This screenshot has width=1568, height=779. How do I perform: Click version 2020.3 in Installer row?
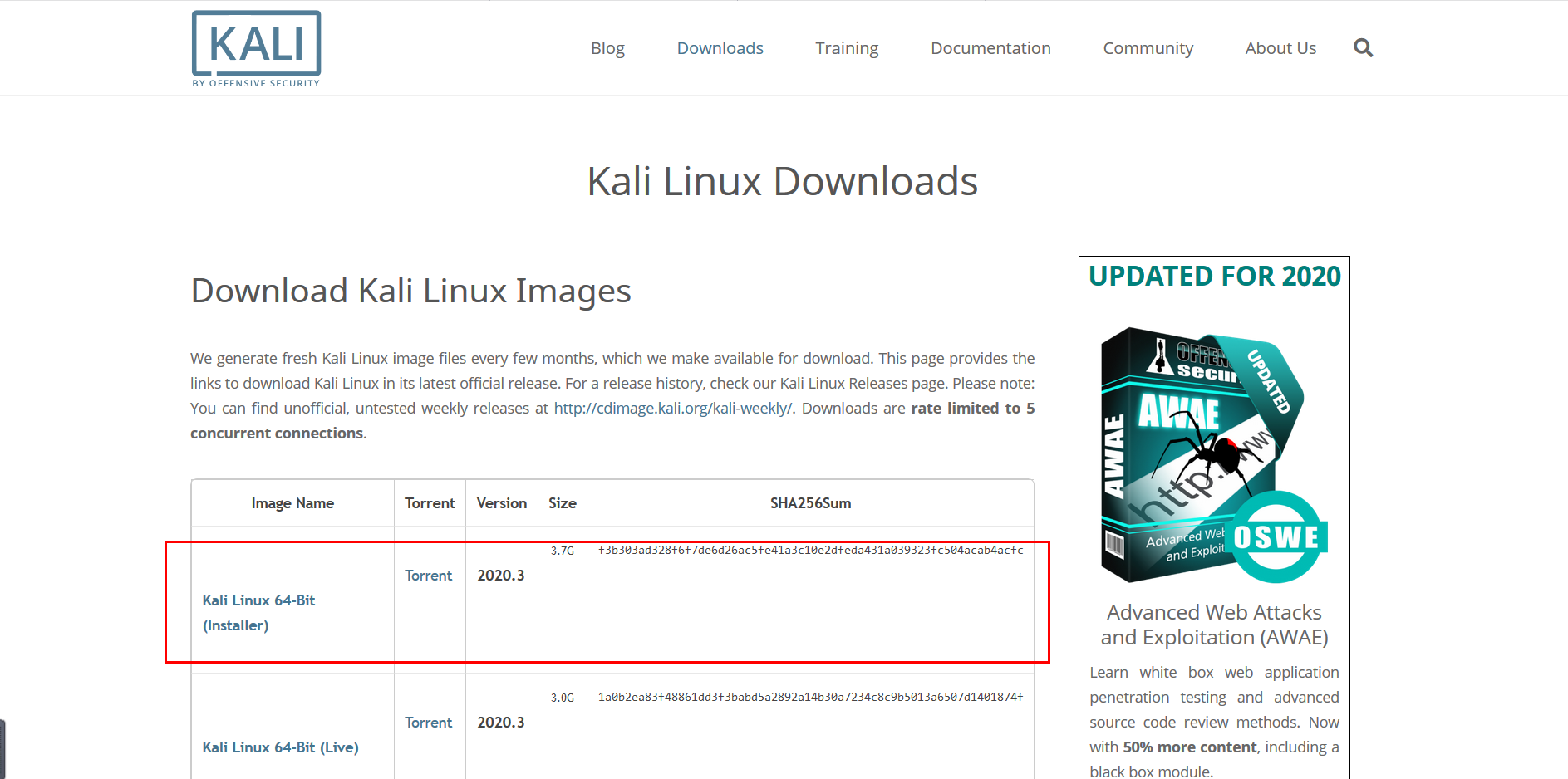pos(500,575)
